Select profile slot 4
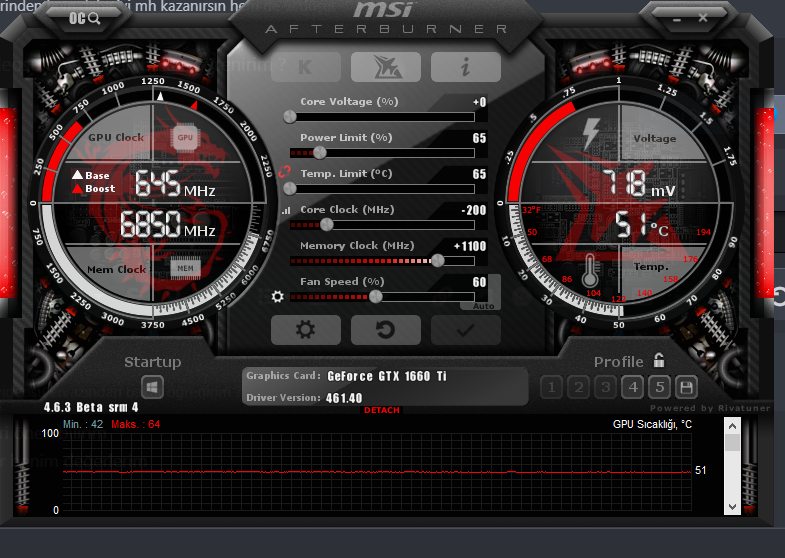 click(633, 387)
